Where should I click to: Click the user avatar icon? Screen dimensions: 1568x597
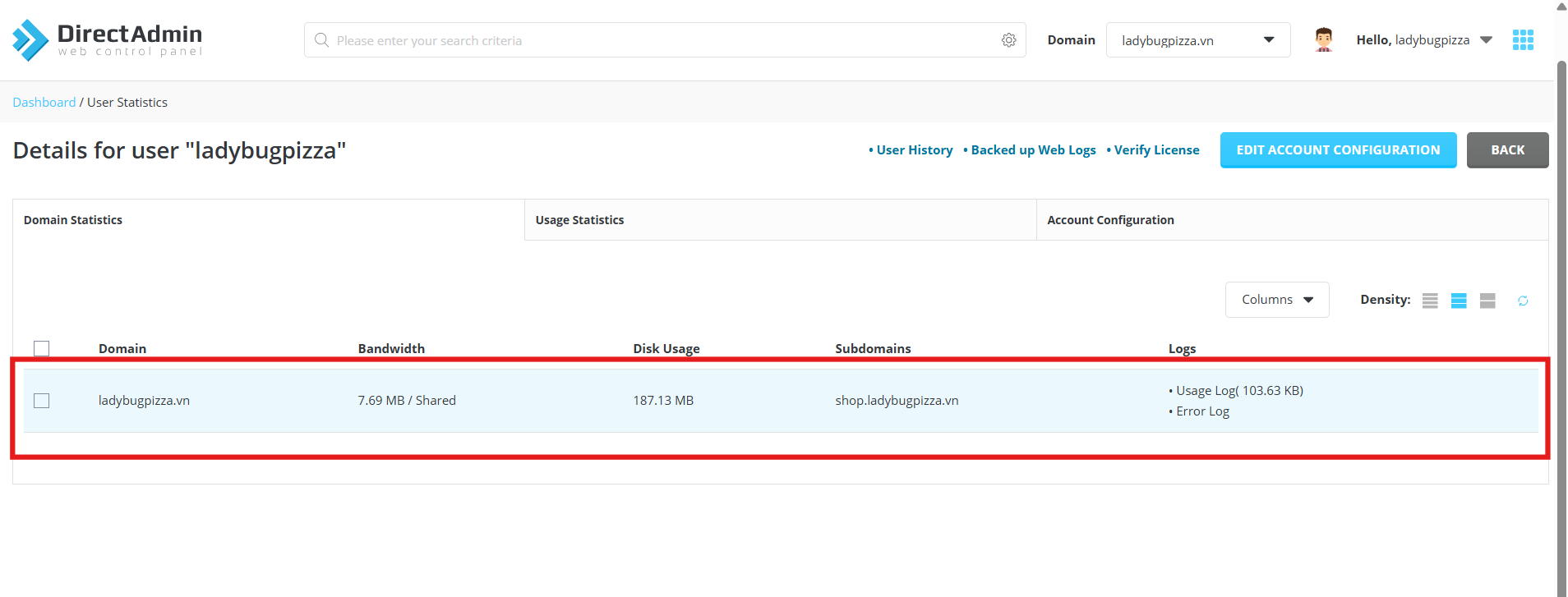coord(1323,39)
